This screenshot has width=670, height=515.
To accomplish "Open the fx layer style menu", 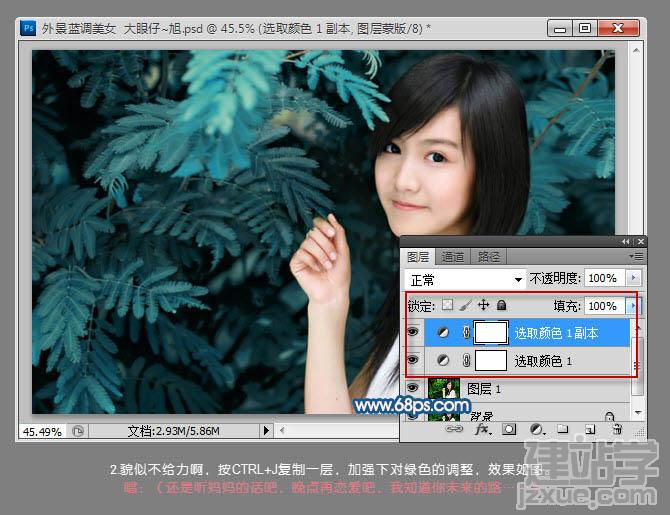I will (x=483, y=429).
